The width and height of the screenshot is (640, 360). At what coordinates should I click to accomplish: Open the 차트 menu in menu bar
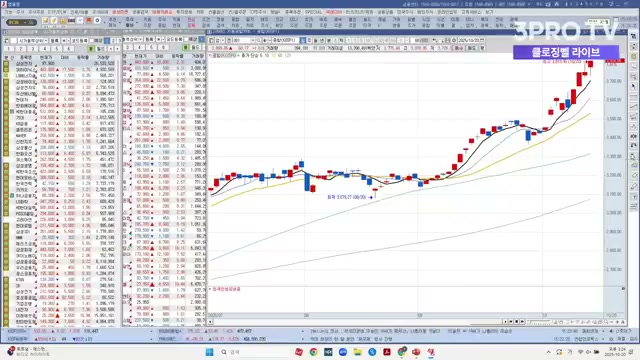(x=200, y=12)
